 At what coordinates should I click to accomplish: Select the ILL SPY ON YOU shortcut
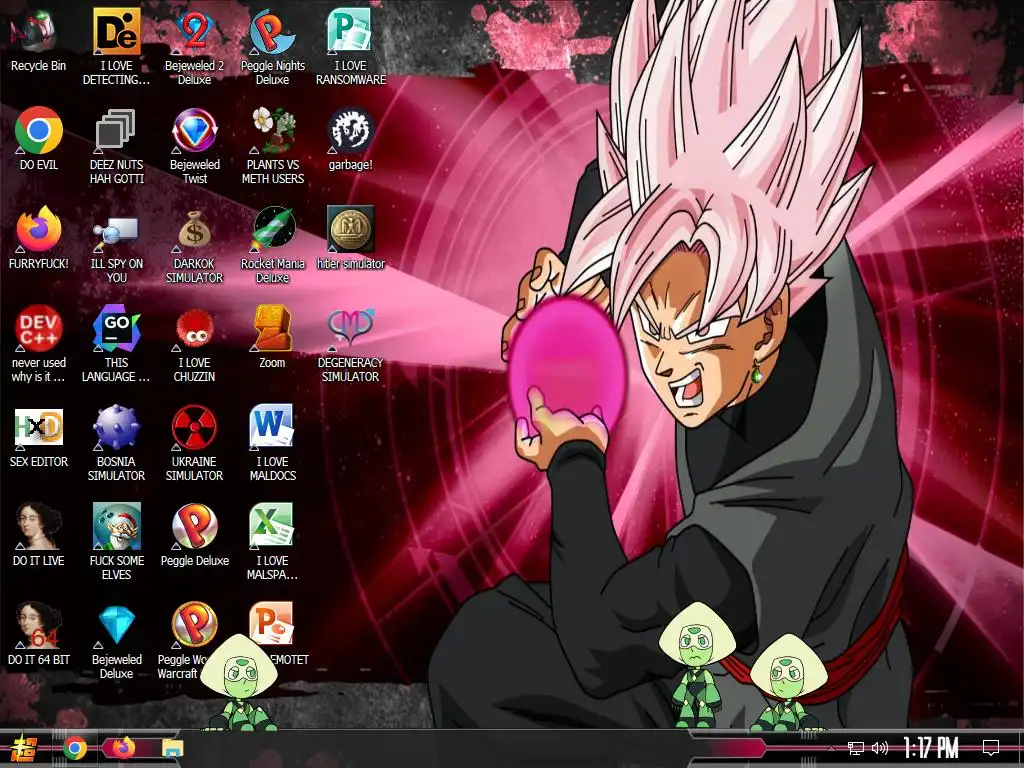click(x=116, y=246)
